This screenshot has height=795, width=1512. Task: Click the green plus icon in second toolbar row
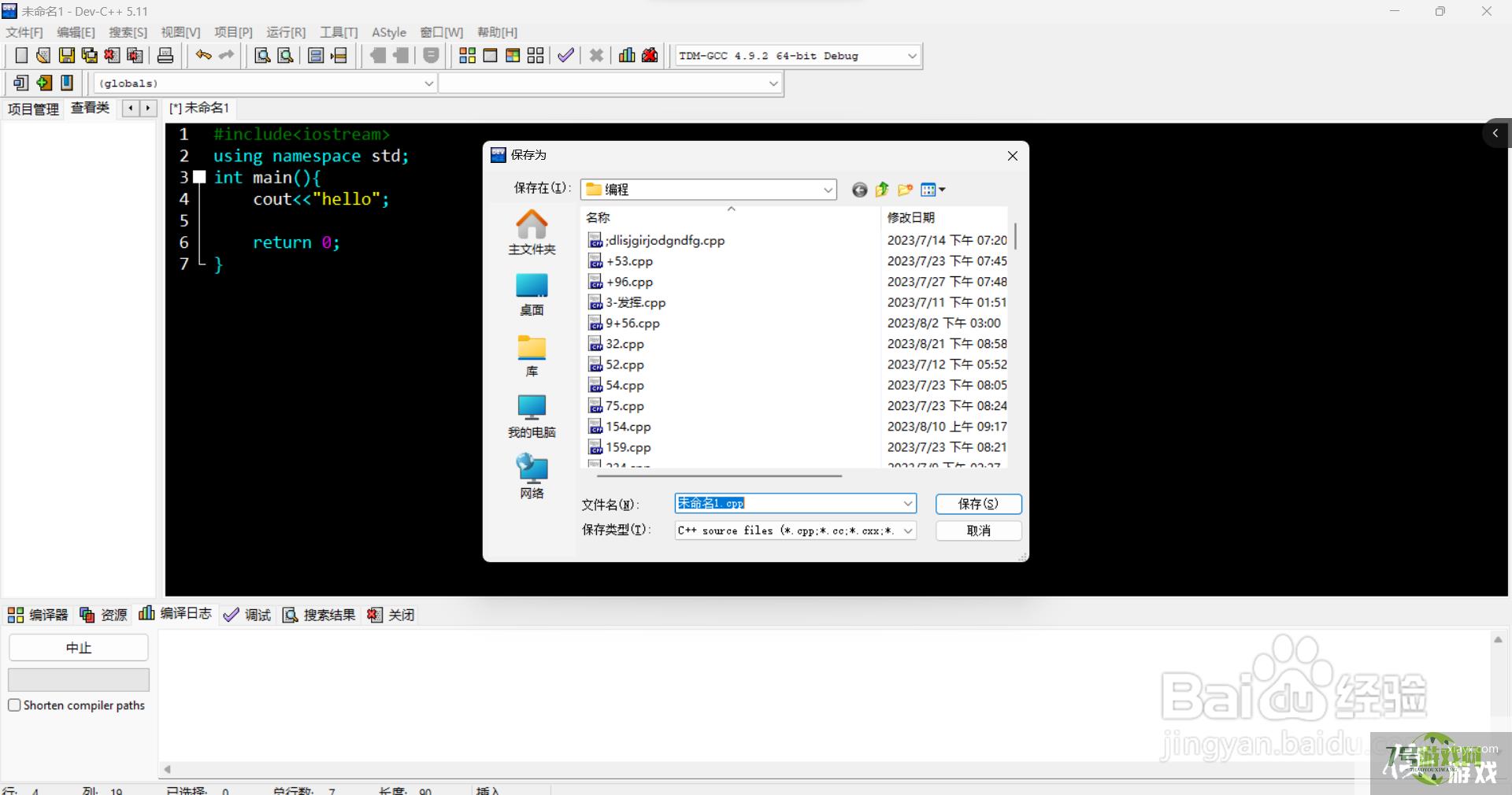[x=44, y=83]
